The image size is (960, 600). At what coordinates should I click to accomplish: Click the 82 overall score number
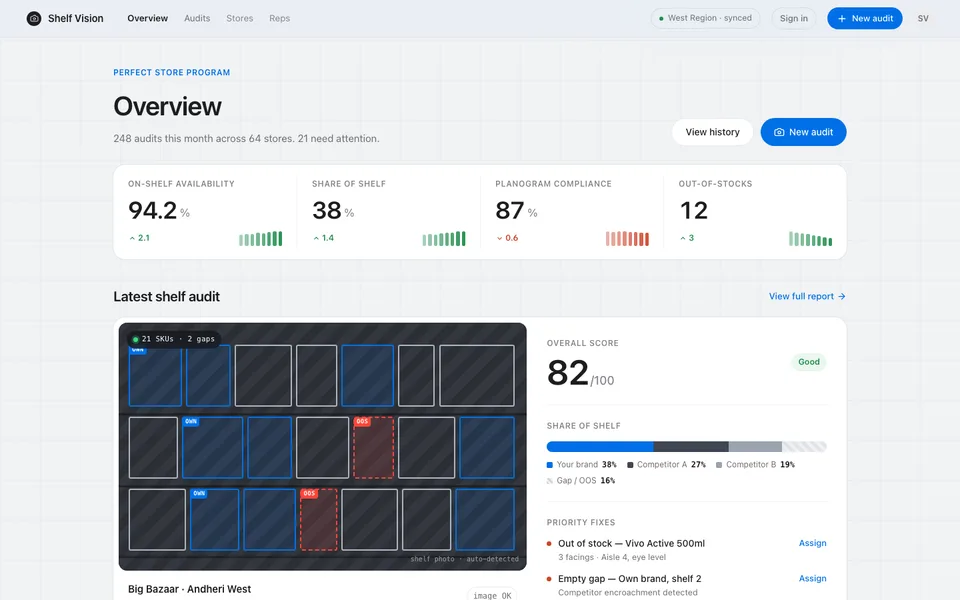(x=568, y=373)
